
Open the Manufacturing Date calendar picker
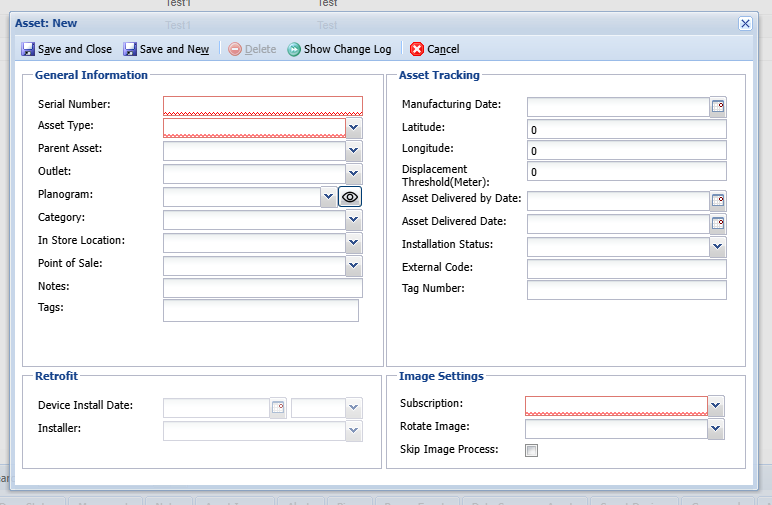click(x=718, y=106)
